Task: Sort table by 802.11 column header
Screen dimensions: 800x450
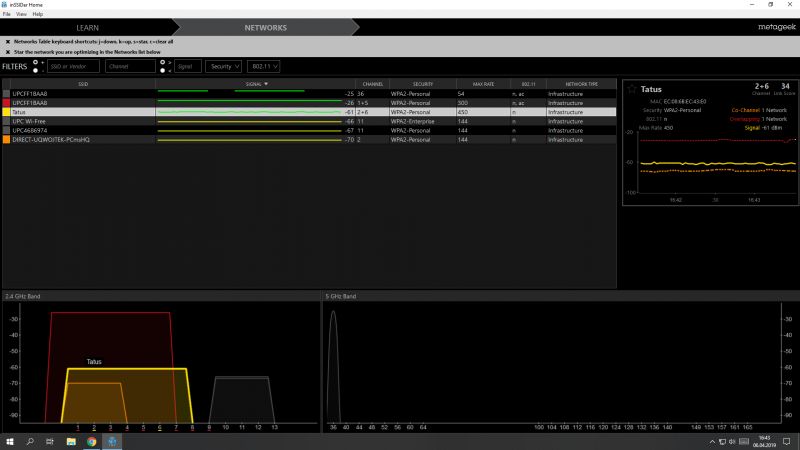Action: tap(528, 84)
